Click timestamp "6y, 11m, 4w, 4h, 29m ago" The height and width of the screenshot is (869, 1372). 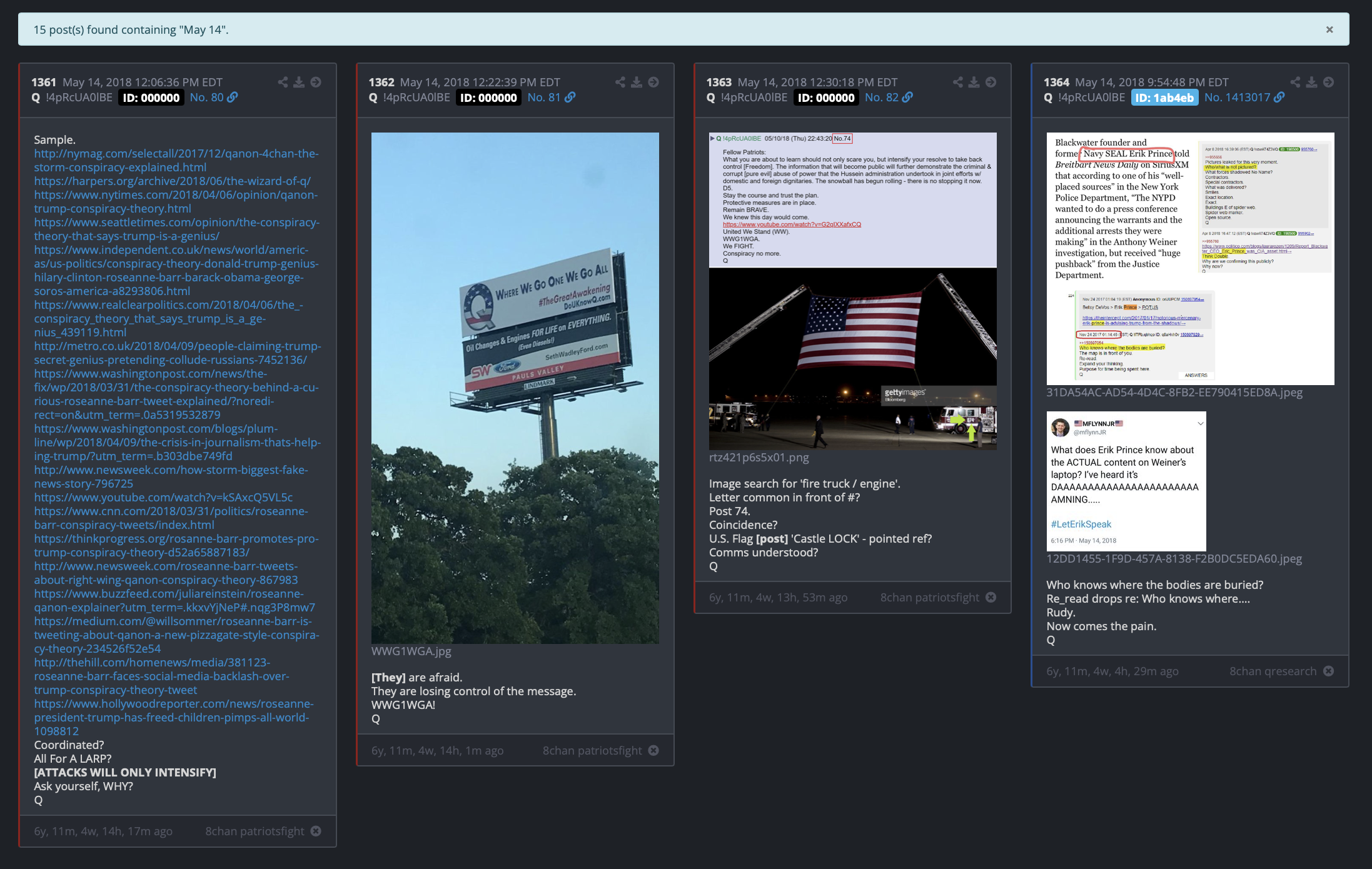[x=1112, y=671]
